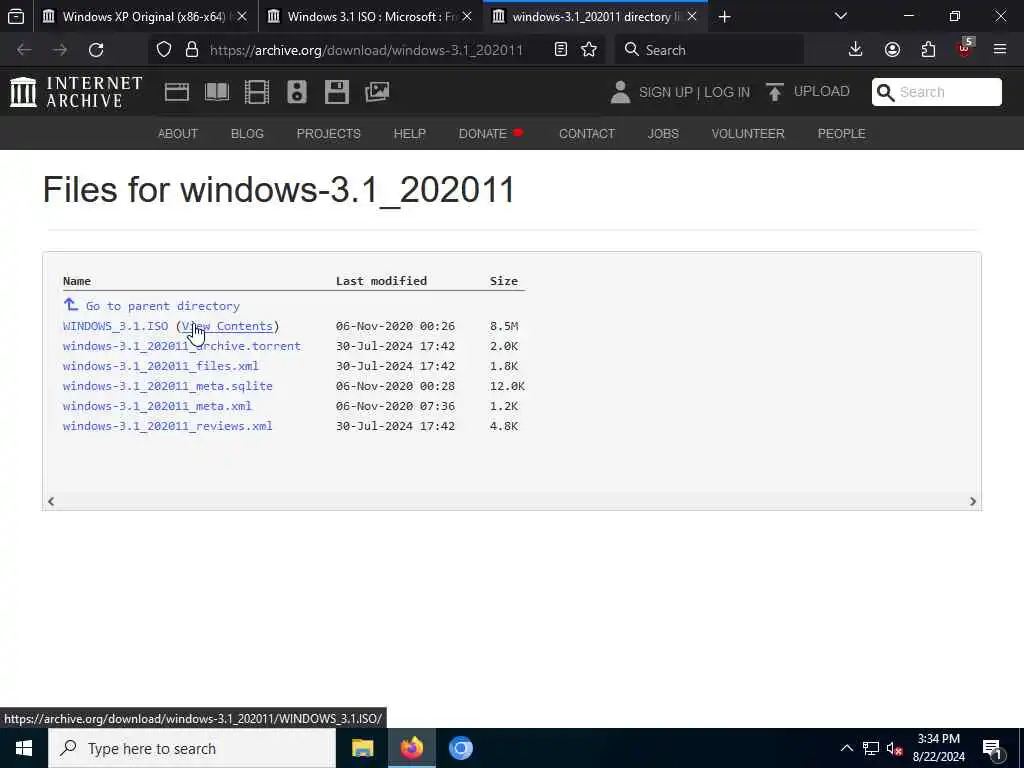Click the archive.org URL address field
Image resolution: width=1024 pixels, height=768 pixels.
coord(366,50)
